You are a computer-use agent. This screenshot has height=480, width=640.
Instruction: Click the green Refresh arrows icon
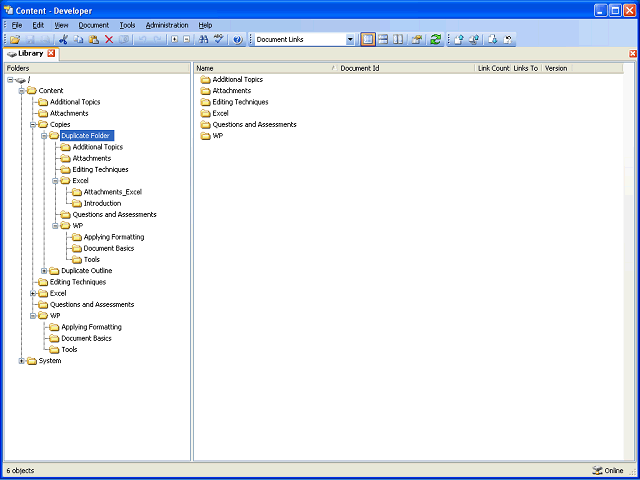[x=436, y=40]
